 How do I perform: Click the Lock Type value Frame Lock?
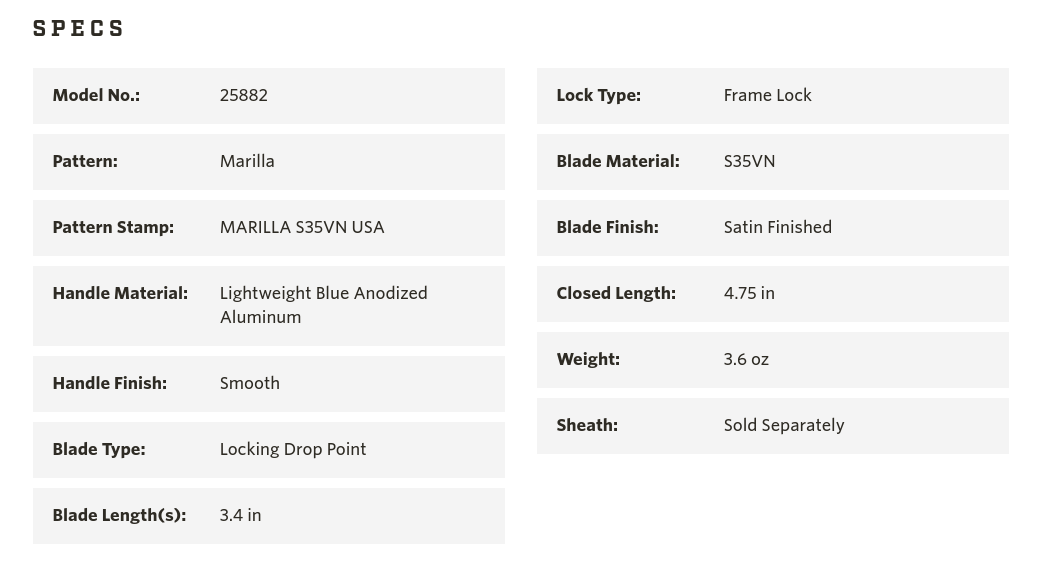click(x=768, y=95)
